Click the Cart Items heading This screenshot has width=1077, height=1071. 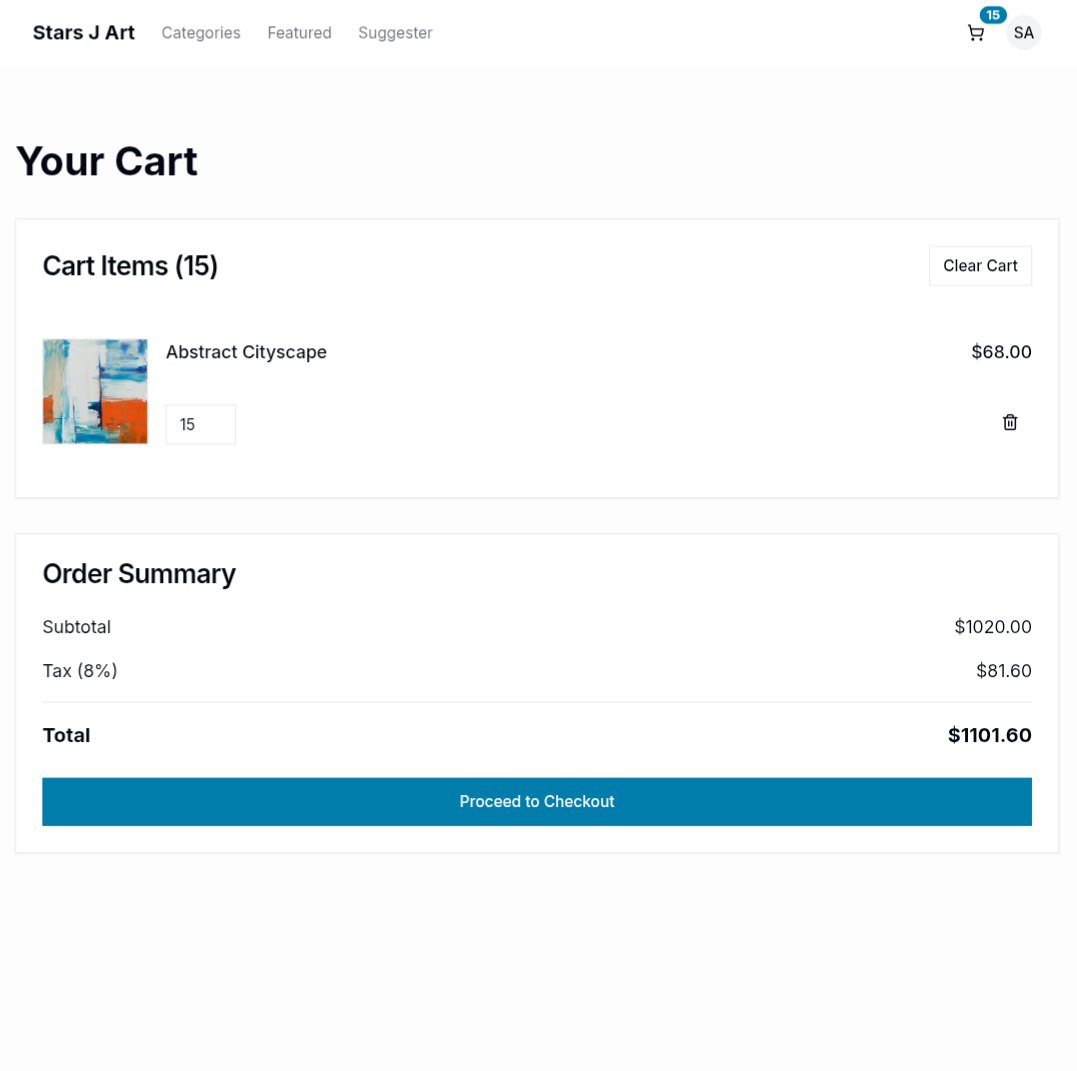tap(130, 266)
